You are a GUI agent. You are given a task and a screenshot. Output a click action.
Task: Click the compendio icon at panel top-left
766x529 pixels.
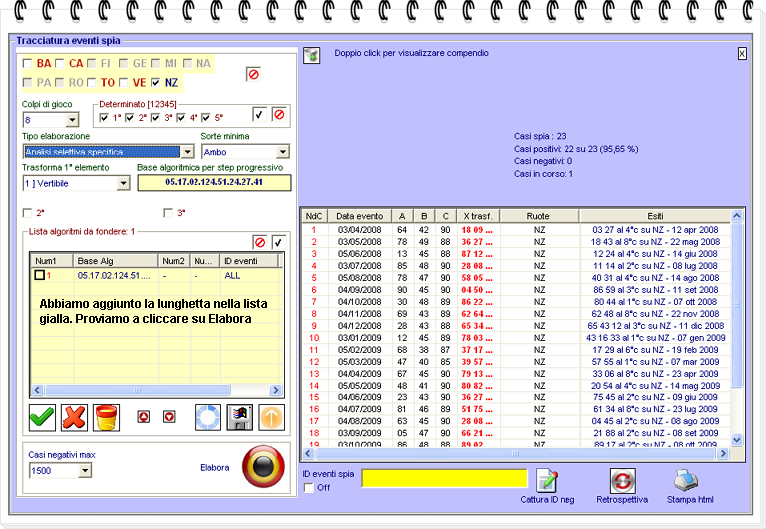312,55
